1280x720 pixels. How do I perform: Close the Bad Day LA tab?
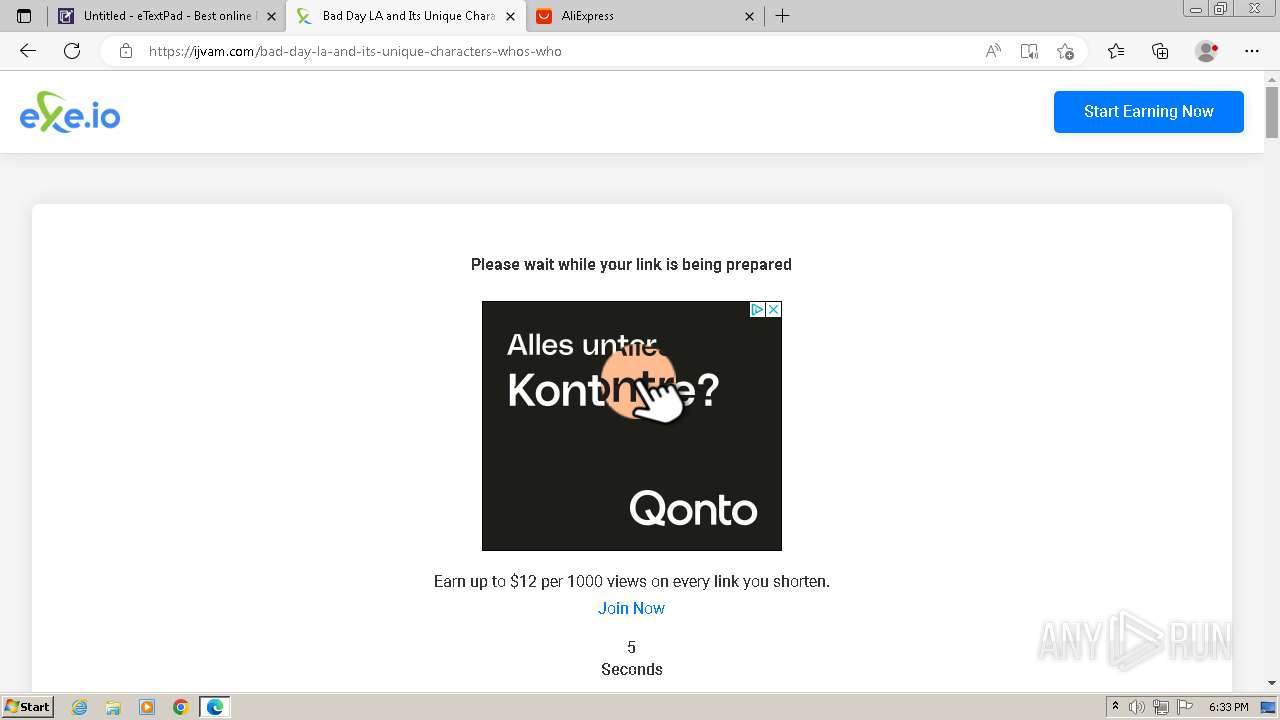tap(511, 16)
